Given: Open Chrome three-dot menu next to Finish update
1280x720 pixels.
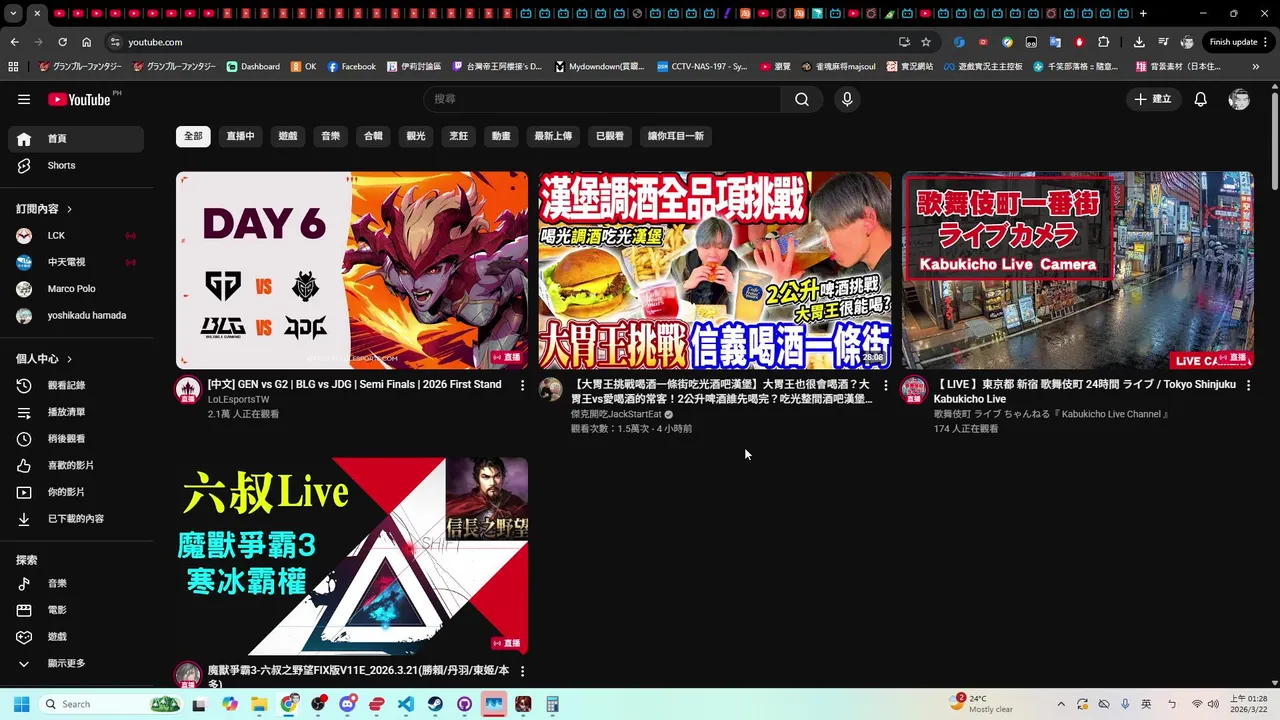Looking at the screenshot, I should (1267, 42).
